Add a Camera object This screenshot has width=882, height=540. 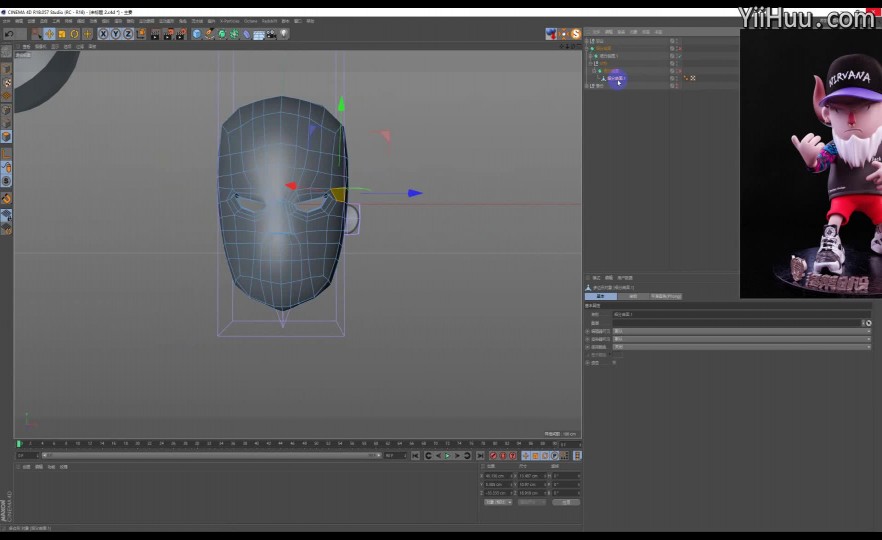point(271,34)
